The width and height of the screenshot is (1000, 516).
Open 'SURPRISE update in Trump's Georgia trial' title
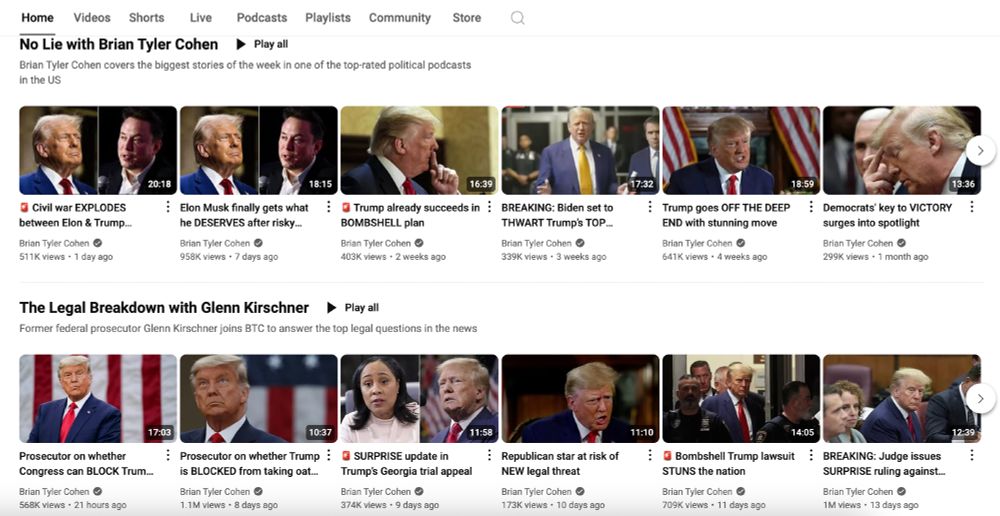tap(406, 464)
